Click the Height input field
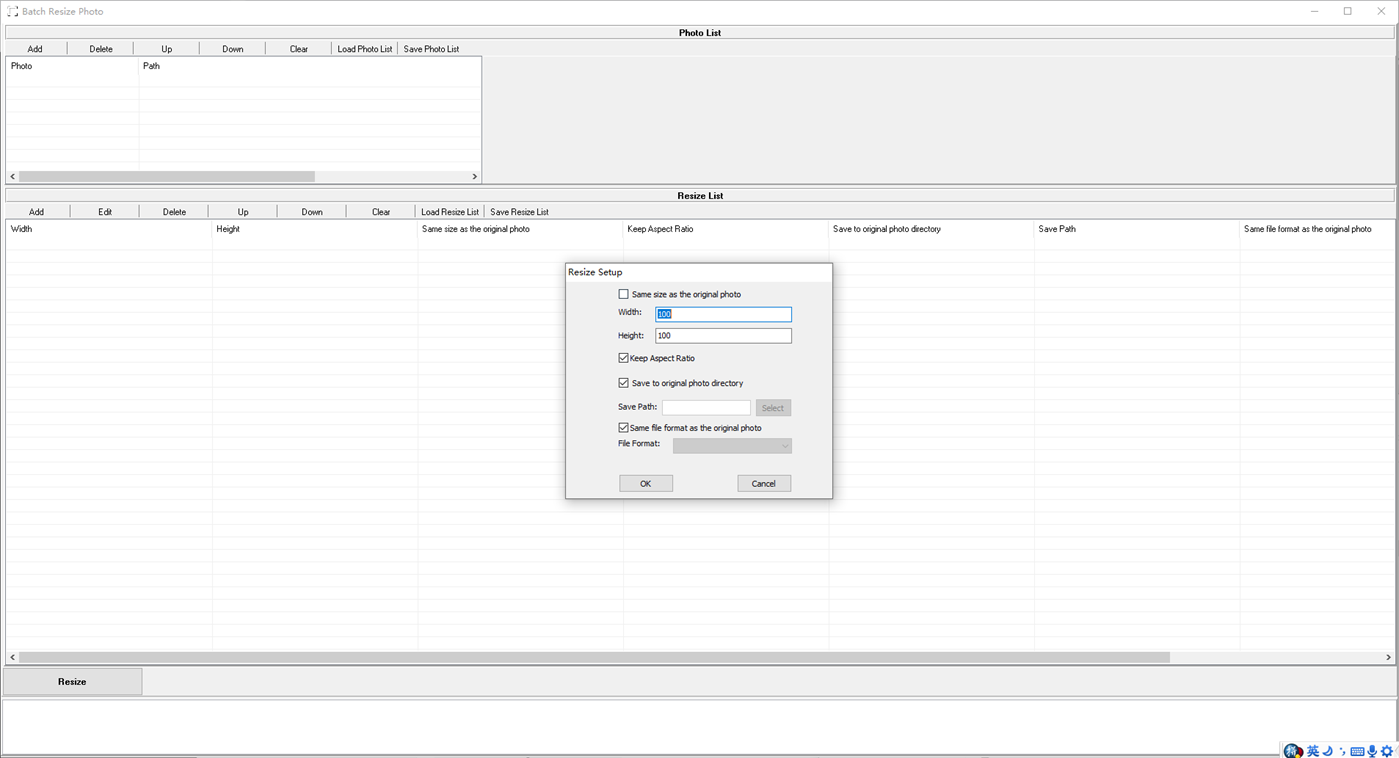 (722, 335)
